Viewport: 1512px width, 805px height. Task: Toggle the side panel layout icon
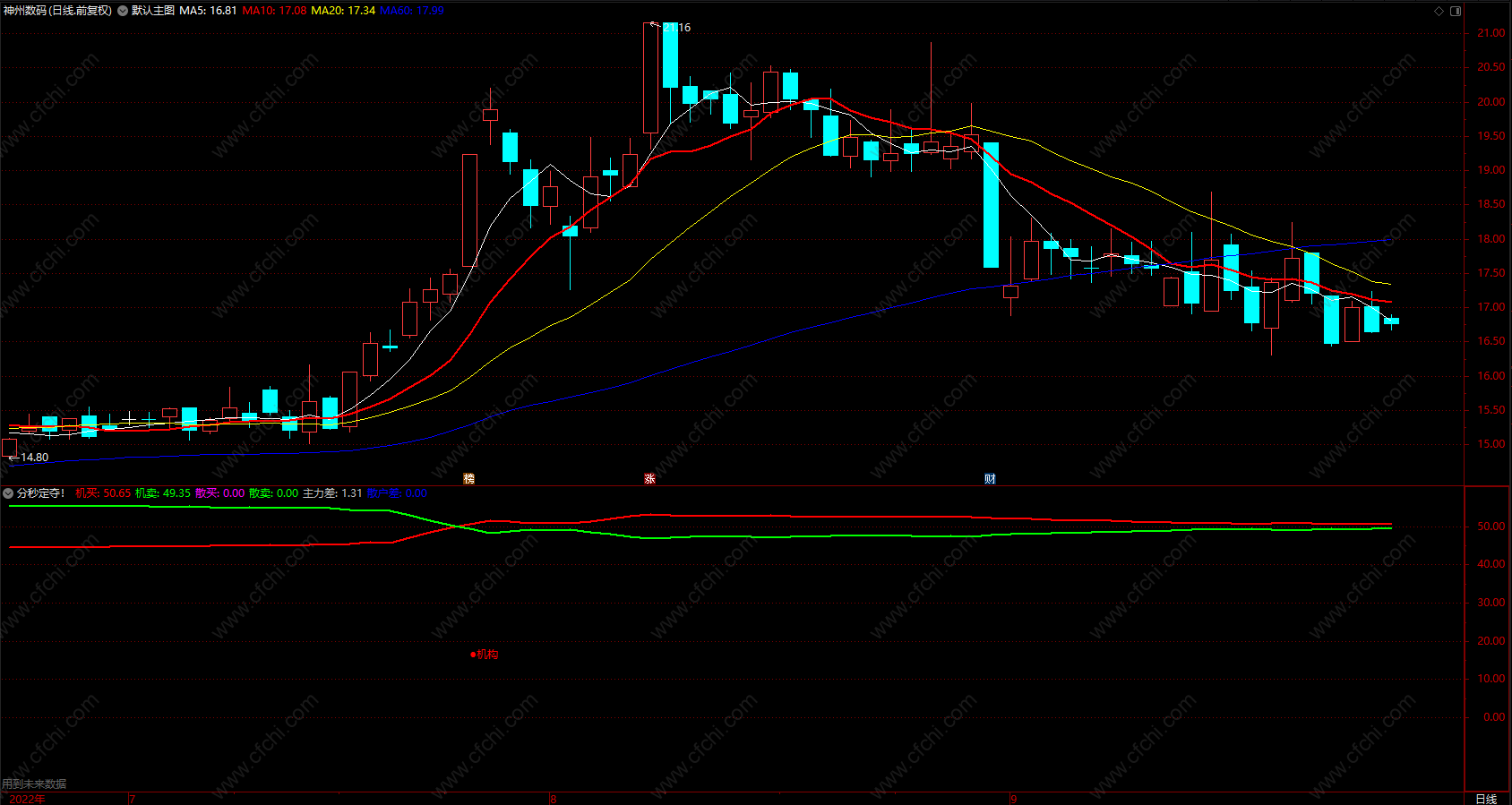coord(1456,11)
